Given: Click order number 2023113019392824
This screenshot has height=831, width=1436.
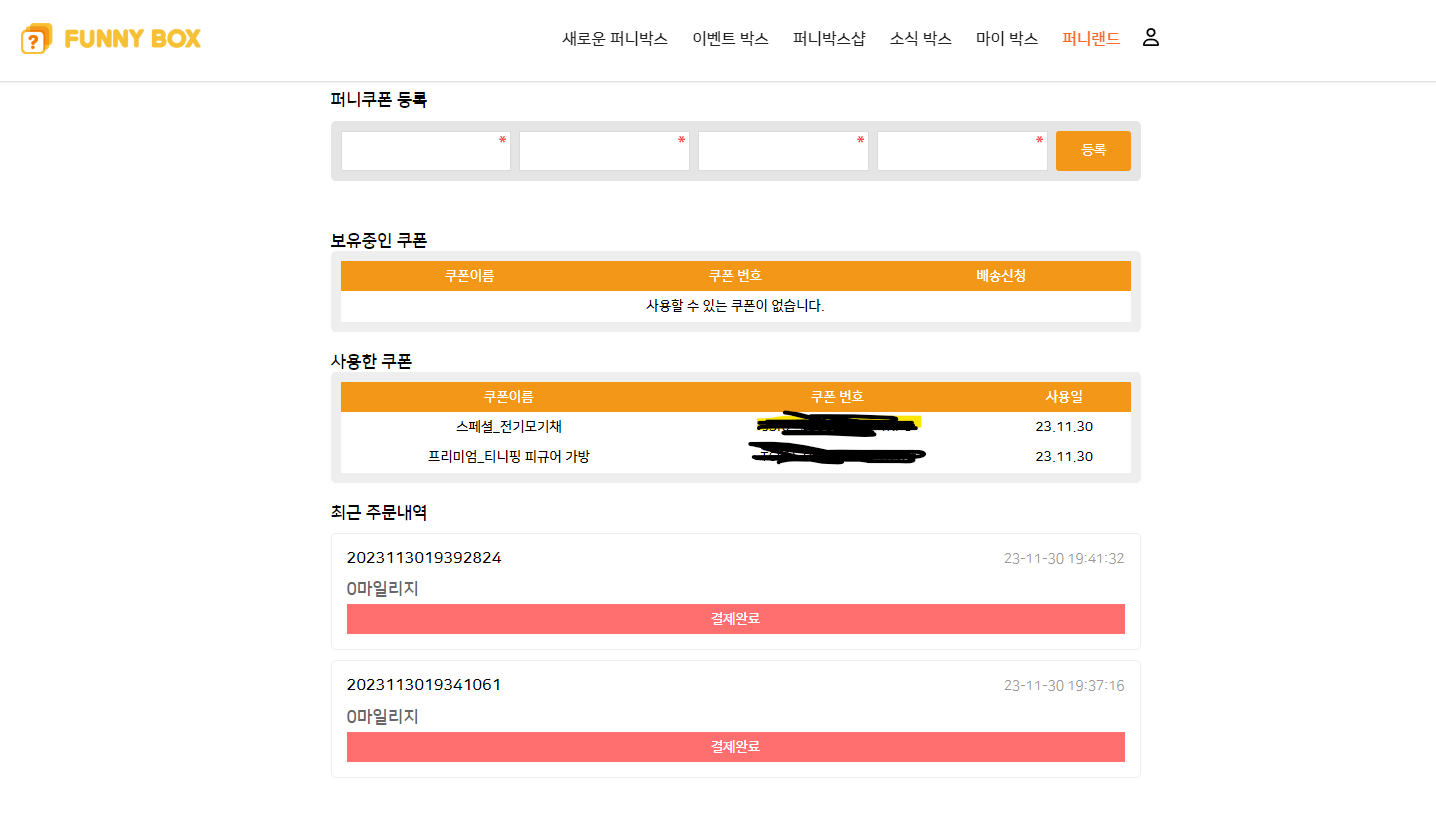Looking at the screenshot, I should point(424,558).
